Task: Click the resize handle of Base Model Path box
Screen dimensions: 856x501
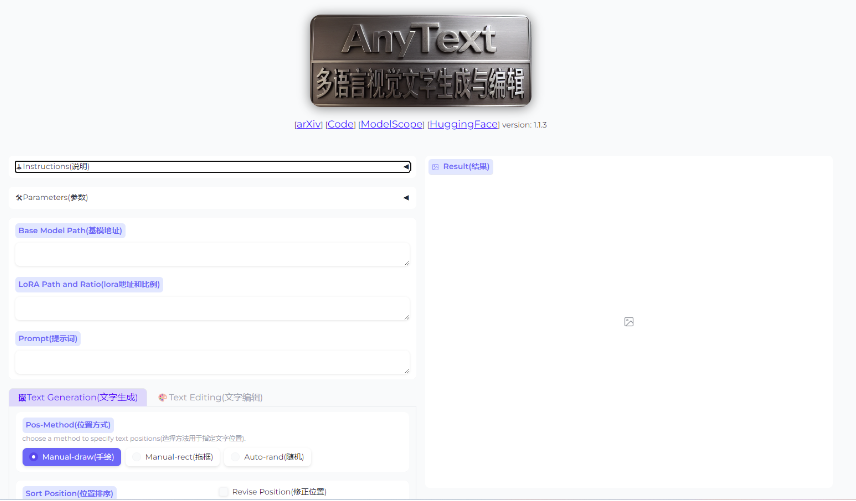Action: (x=406, y=262)
